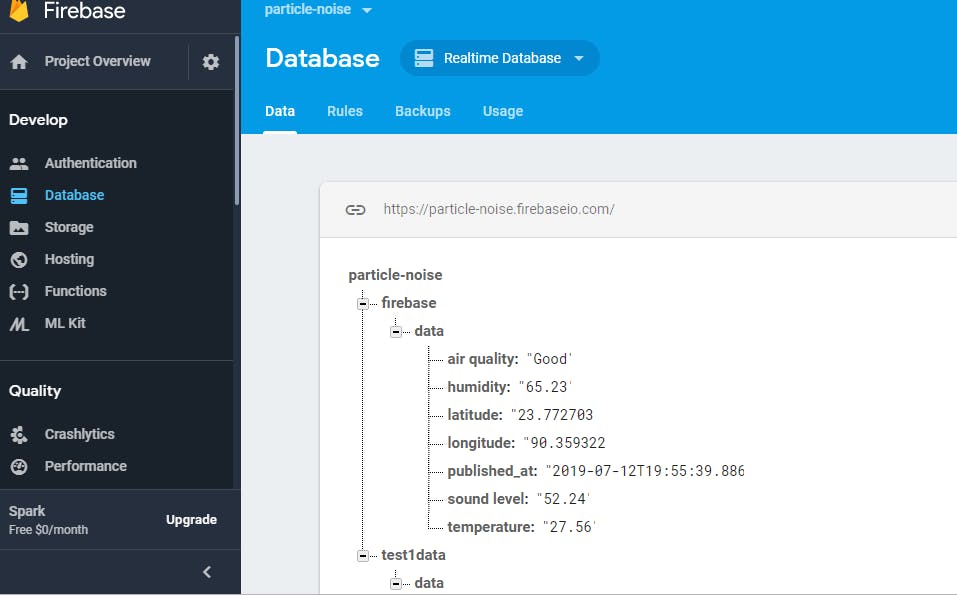The width and height of the screenshot is (957, 597).
Task: Click the ML Kit icon
Action: tap(19, 324)
